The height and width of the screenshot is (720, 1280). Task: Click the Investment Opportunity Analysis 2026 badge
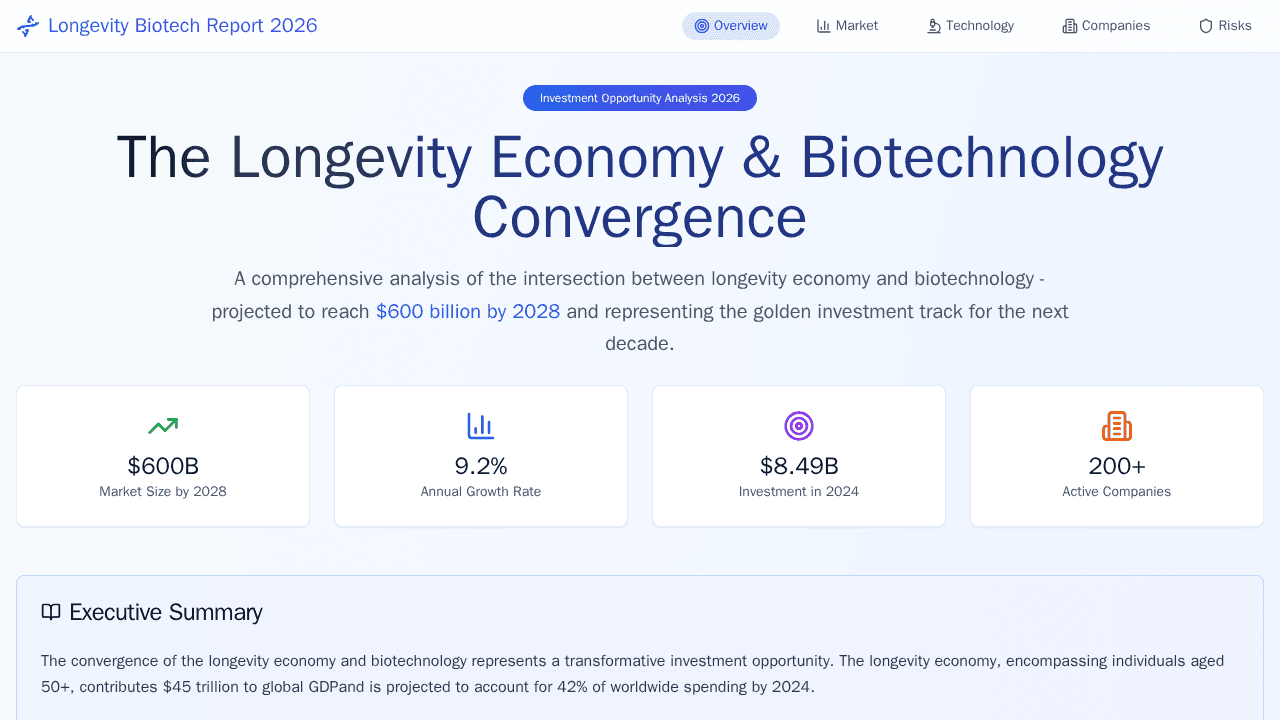coord(640,98)
